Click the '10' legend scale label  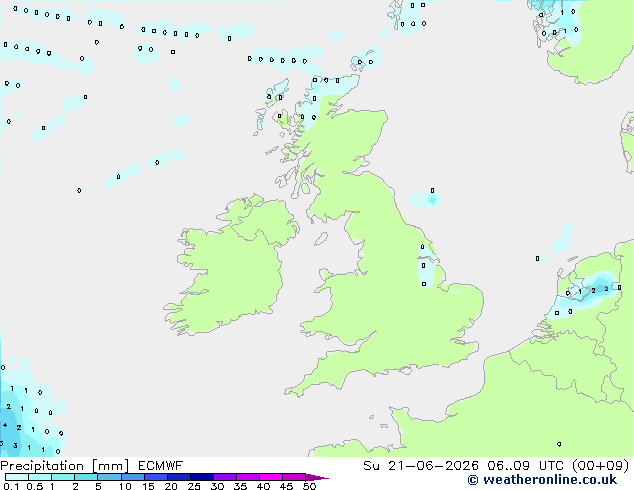[x=125, y=486]
